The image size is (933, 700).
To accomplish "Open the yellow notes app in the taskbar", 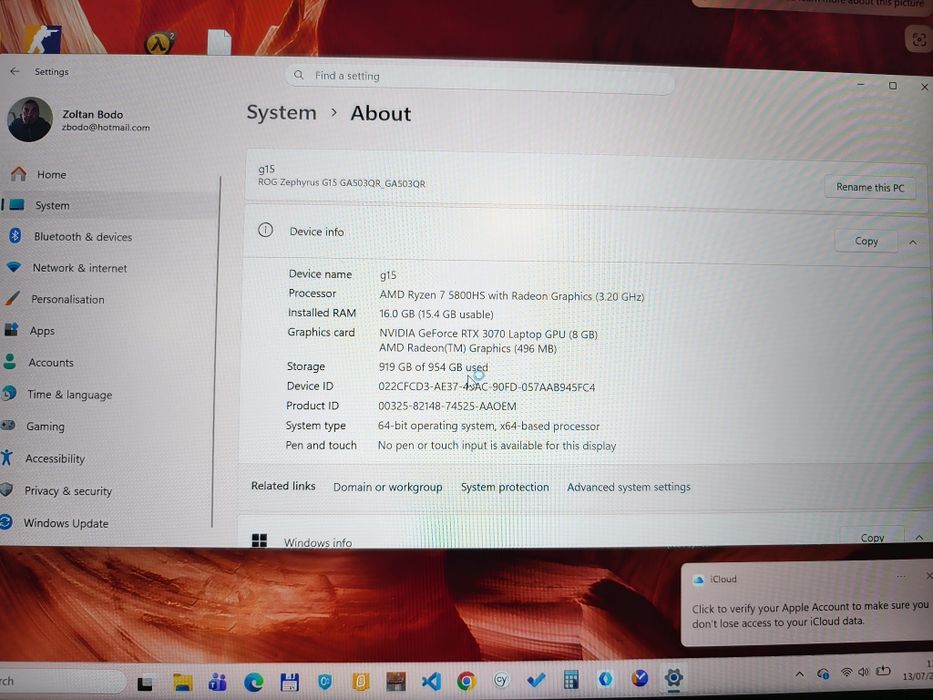I will coord(361,682).
